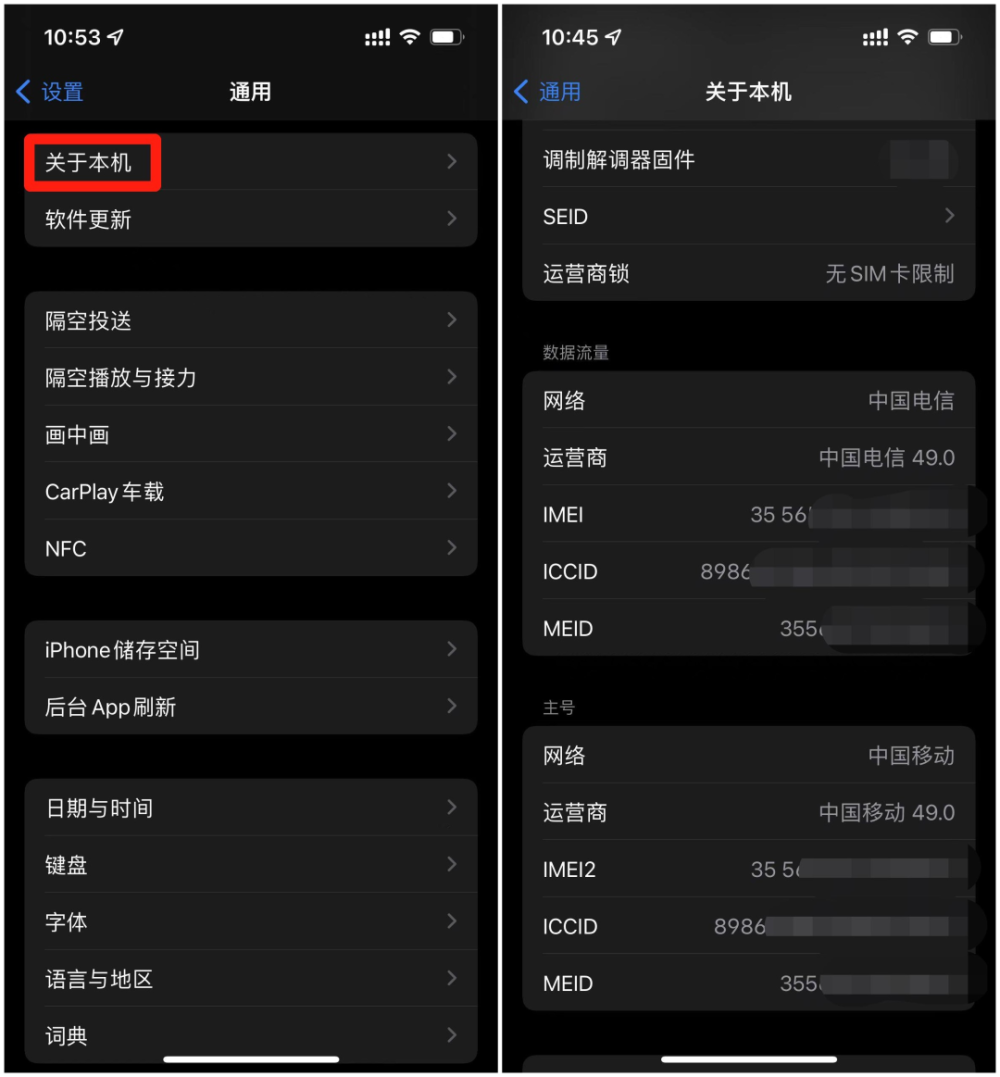Tap Wi-Fi icon in right status bar
1000x1077 pixels.
coord(908,37)
